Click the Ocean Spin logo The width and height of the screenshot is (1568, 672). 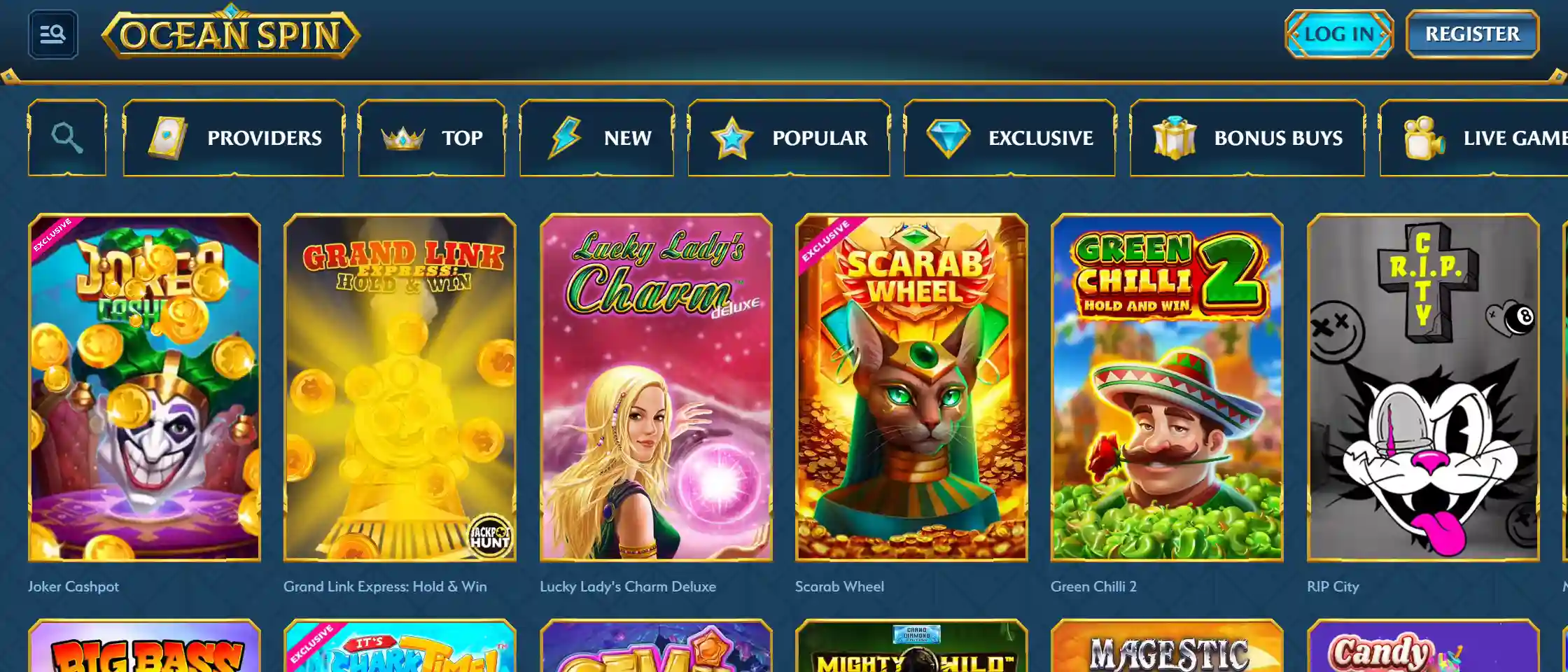(x=231, y=33)
